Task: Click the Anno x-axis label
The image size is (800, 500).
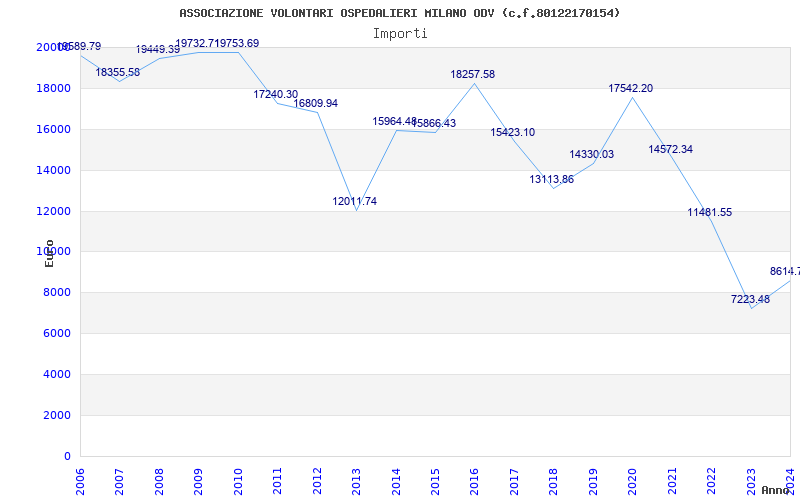Action: pyautogui.click(x=776, y=490)
